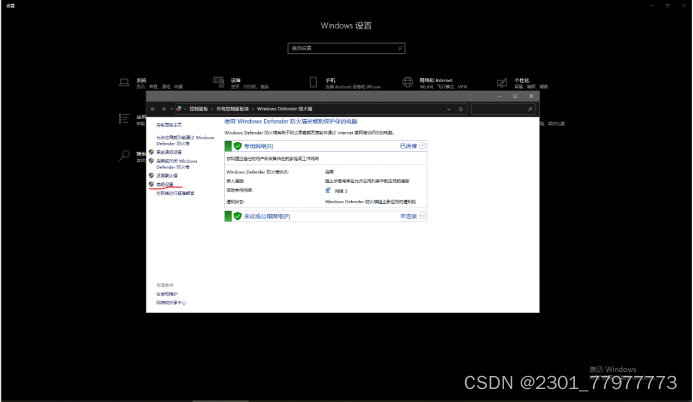Click the System laptop icon in Settings
This screenshot has height=402, width=693.
(124, 83)
